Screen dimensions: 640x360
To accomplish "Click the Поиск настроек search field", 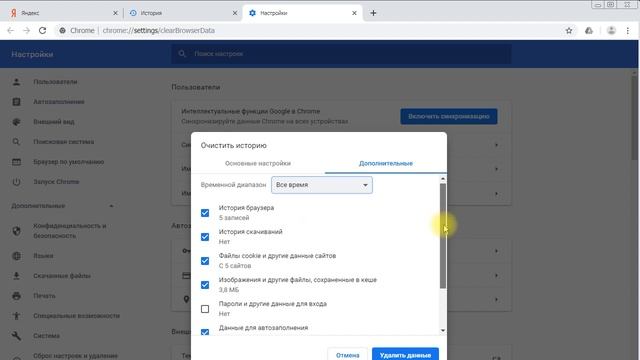I will point(341,54).
